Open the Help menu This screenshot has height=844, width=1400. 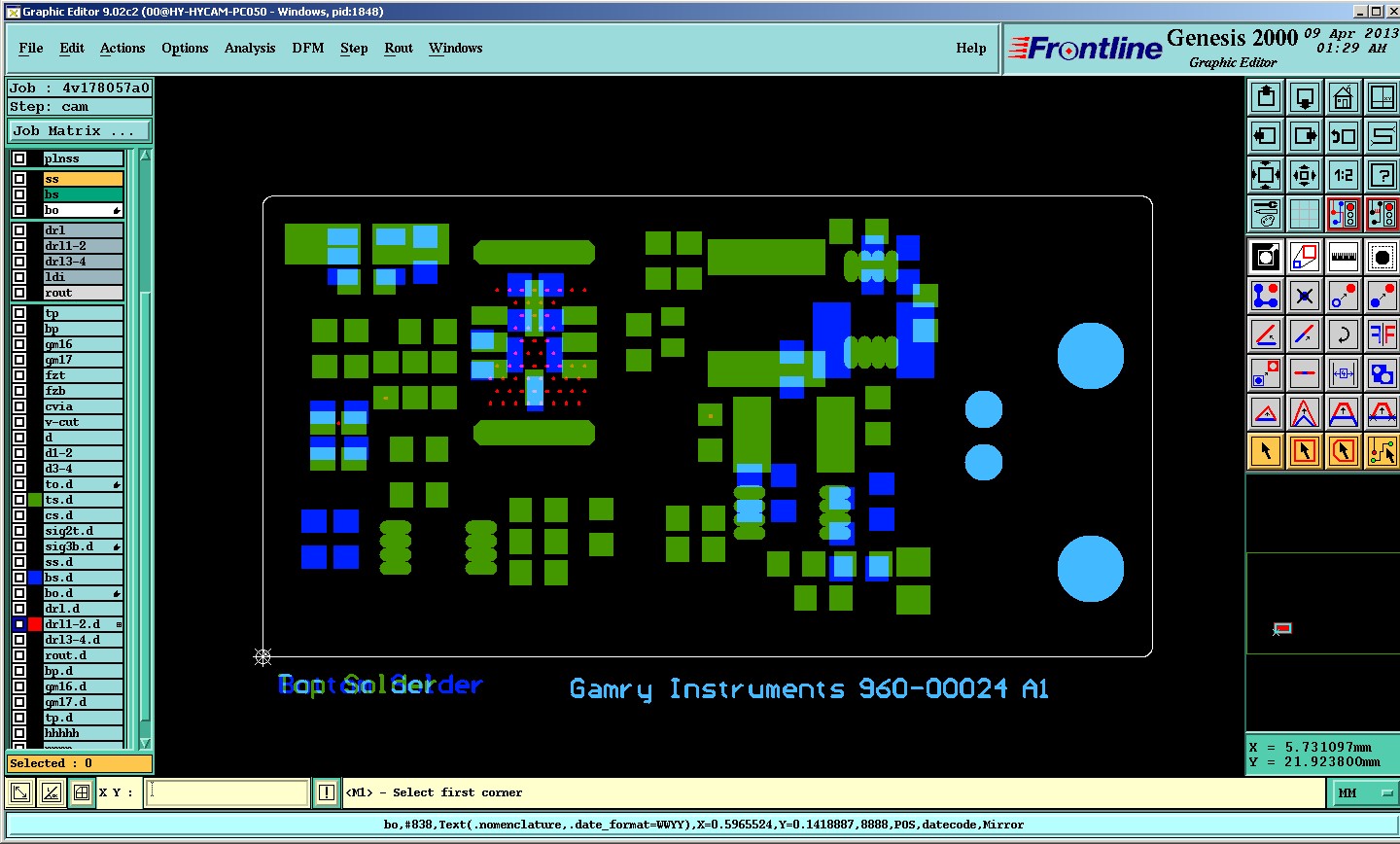[971, 48]
